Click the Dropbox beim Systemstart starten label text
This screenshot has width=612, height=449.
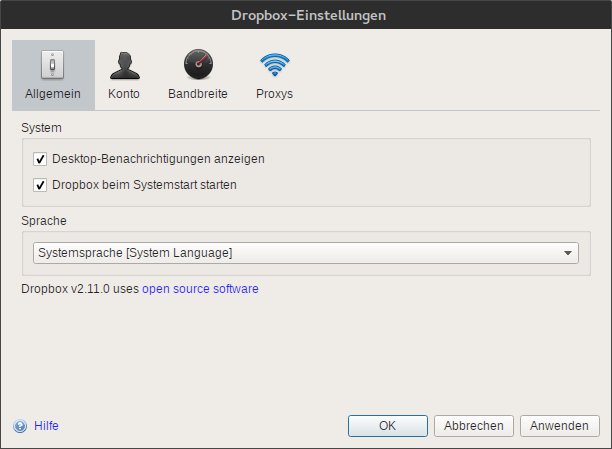(144, 185)
